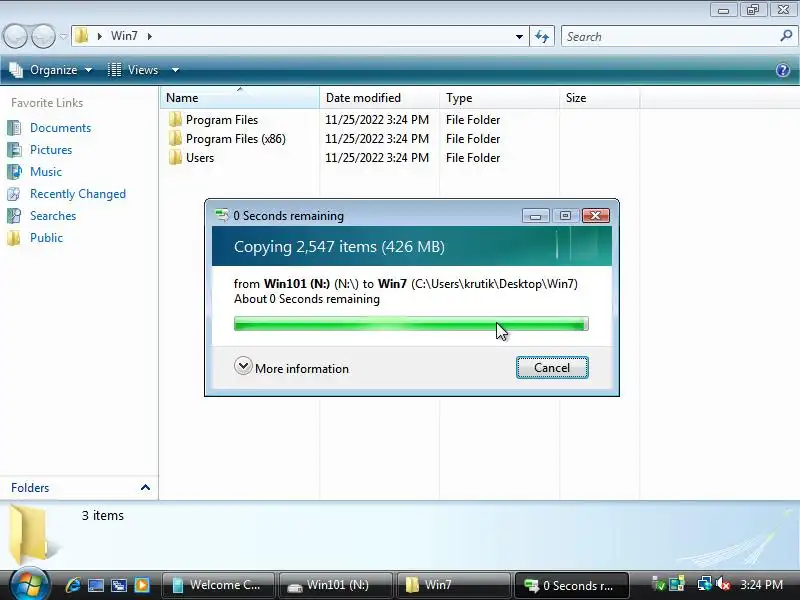Click the network tray icon
Screen dimensions: 800x600
[705, 584]
